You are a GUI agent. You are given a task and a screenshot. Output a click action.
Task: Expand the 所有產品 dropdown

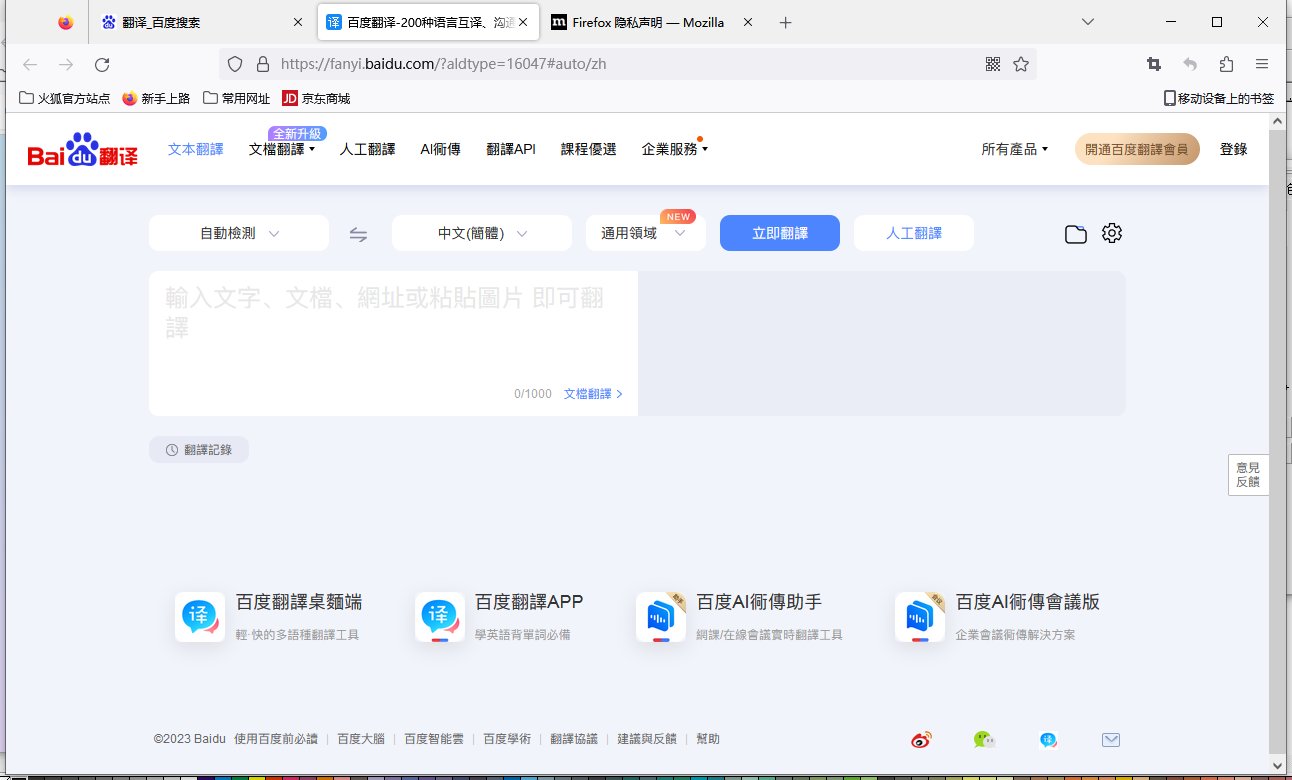tap(1015, 149)
